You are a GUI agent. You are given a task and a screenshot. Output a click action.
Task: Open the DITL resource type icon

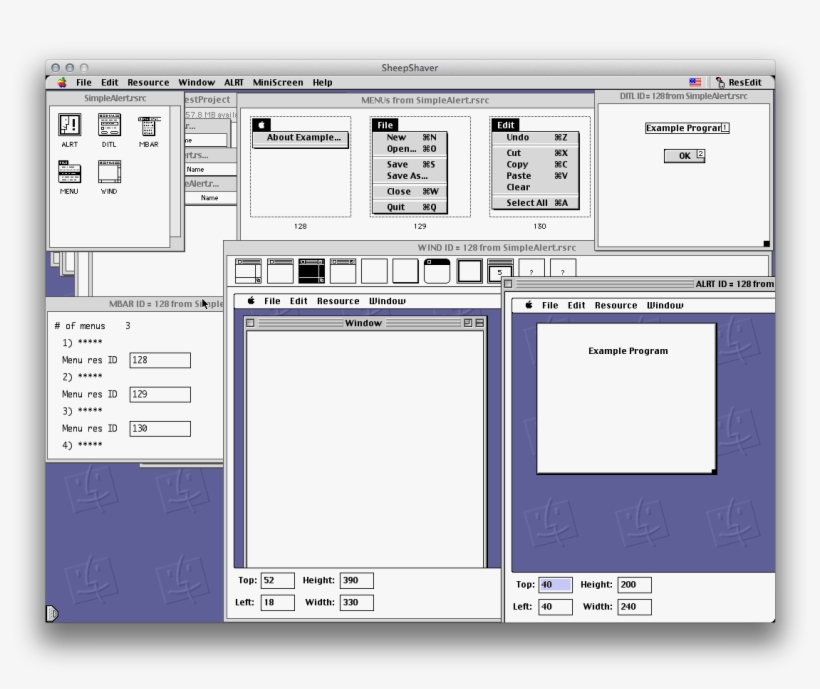tap(108, 123)
